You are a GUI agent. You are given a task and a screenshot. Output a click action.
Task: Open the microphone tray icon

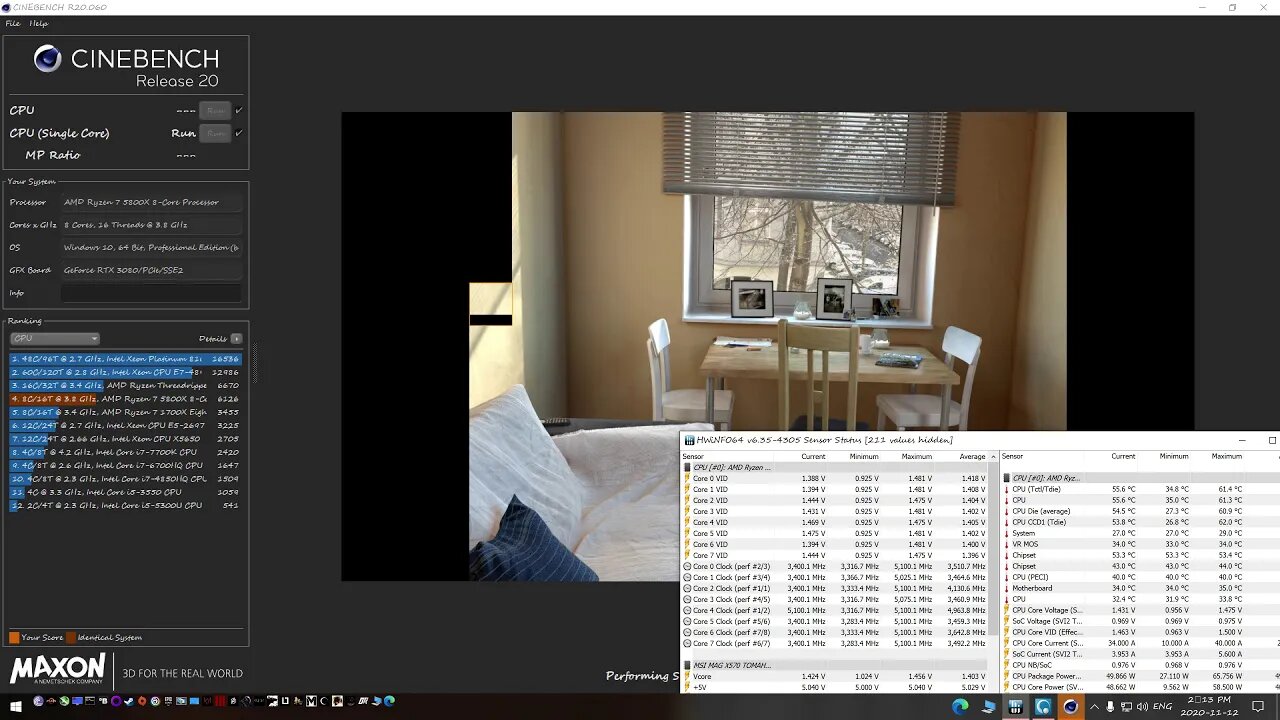click(1110, 707)
